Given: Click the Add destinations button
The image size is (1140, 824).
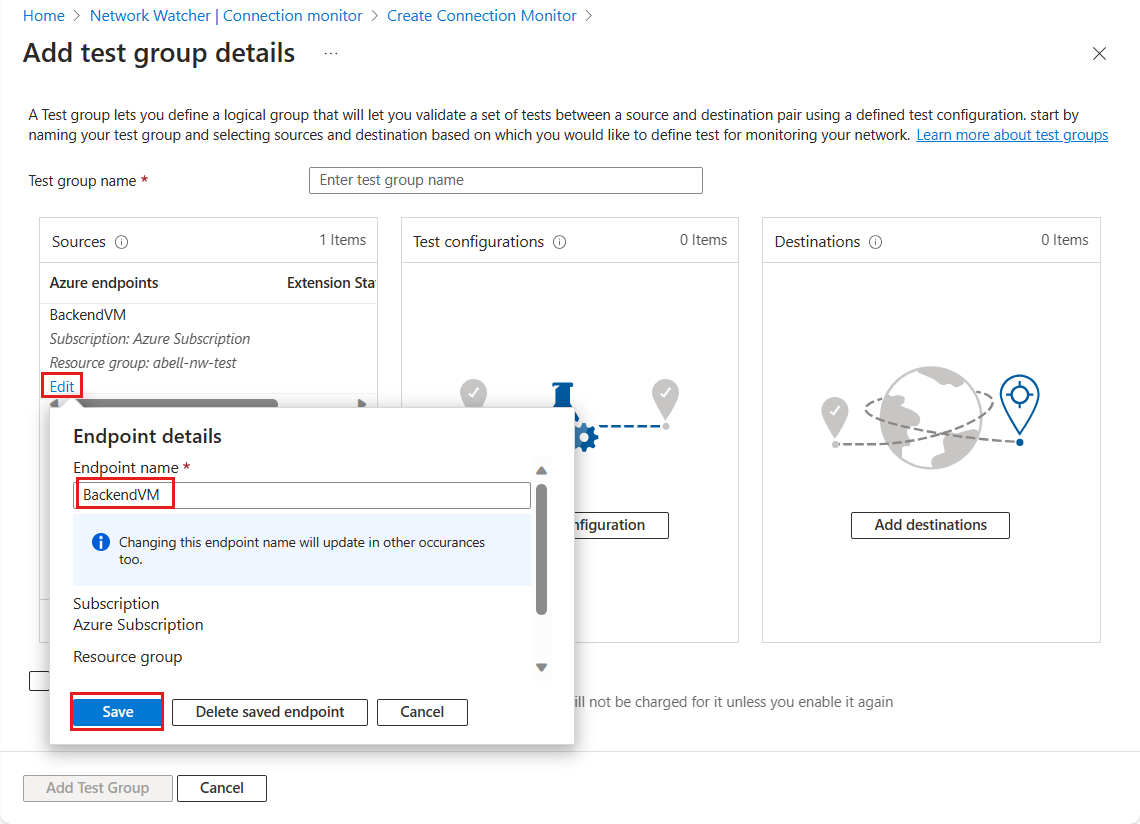Looking at the screenshot, I should [930, 525].
